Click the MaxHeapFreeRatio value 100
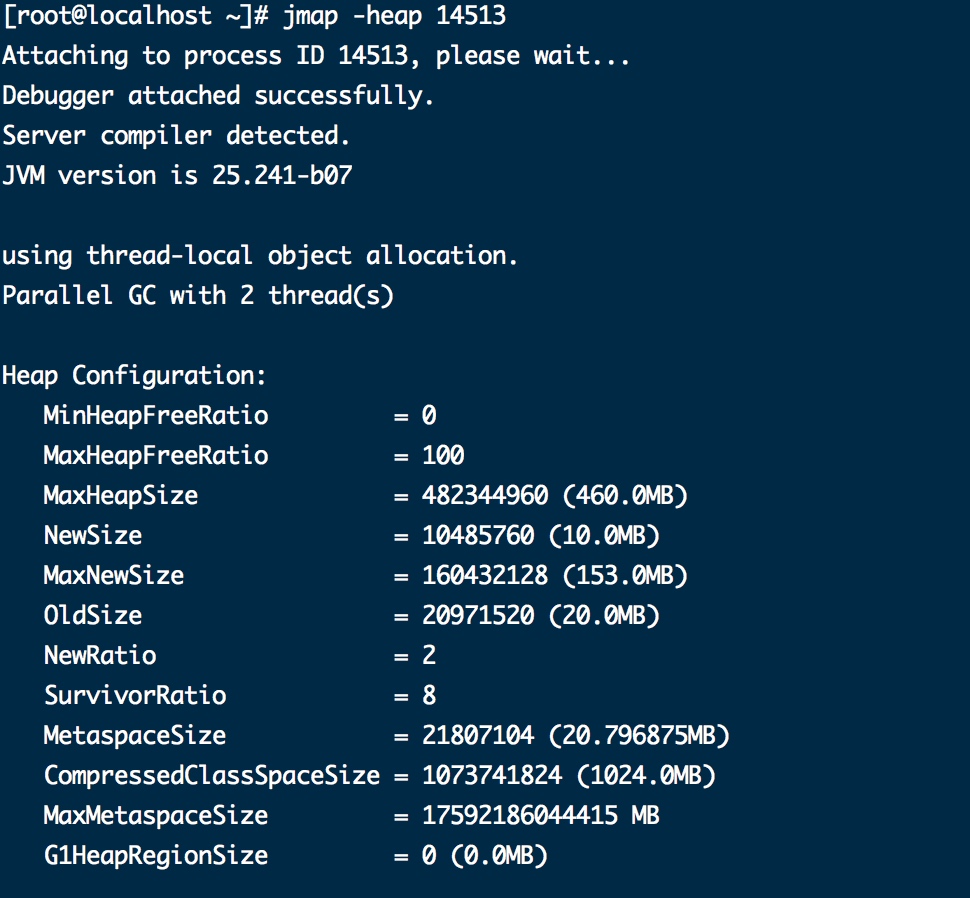The width and height of the screenshot is (970, 898). click(x=443, y=456)
